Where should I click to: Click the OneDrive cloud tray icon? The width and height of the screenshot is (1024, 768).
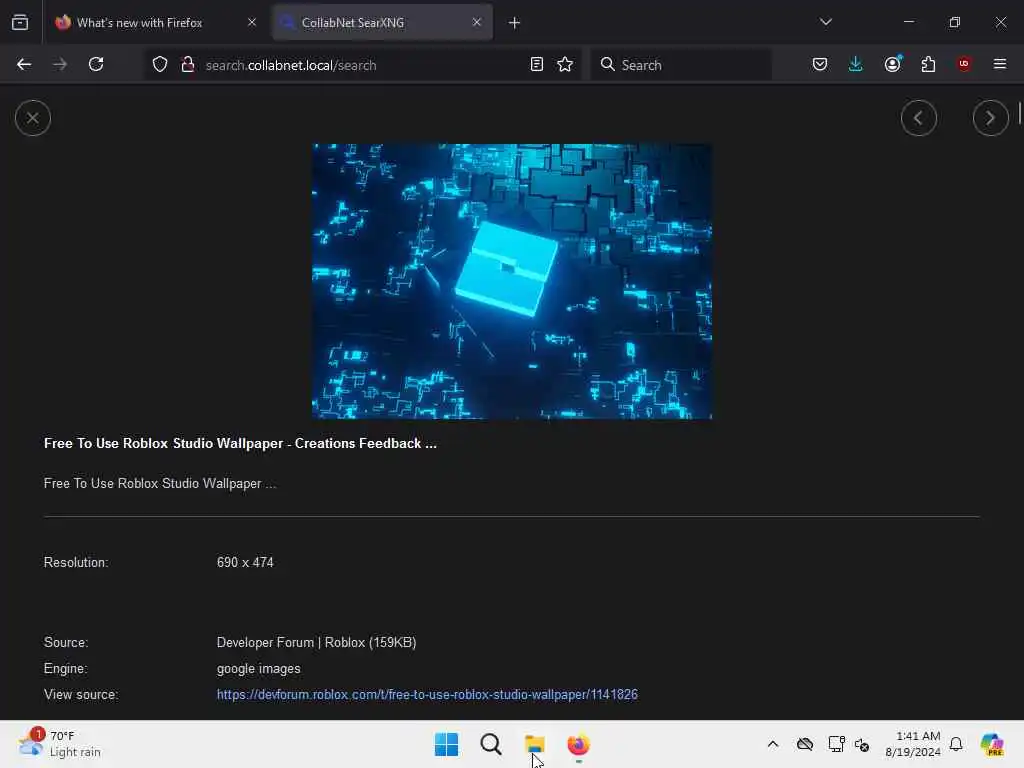tap(805, 744)
